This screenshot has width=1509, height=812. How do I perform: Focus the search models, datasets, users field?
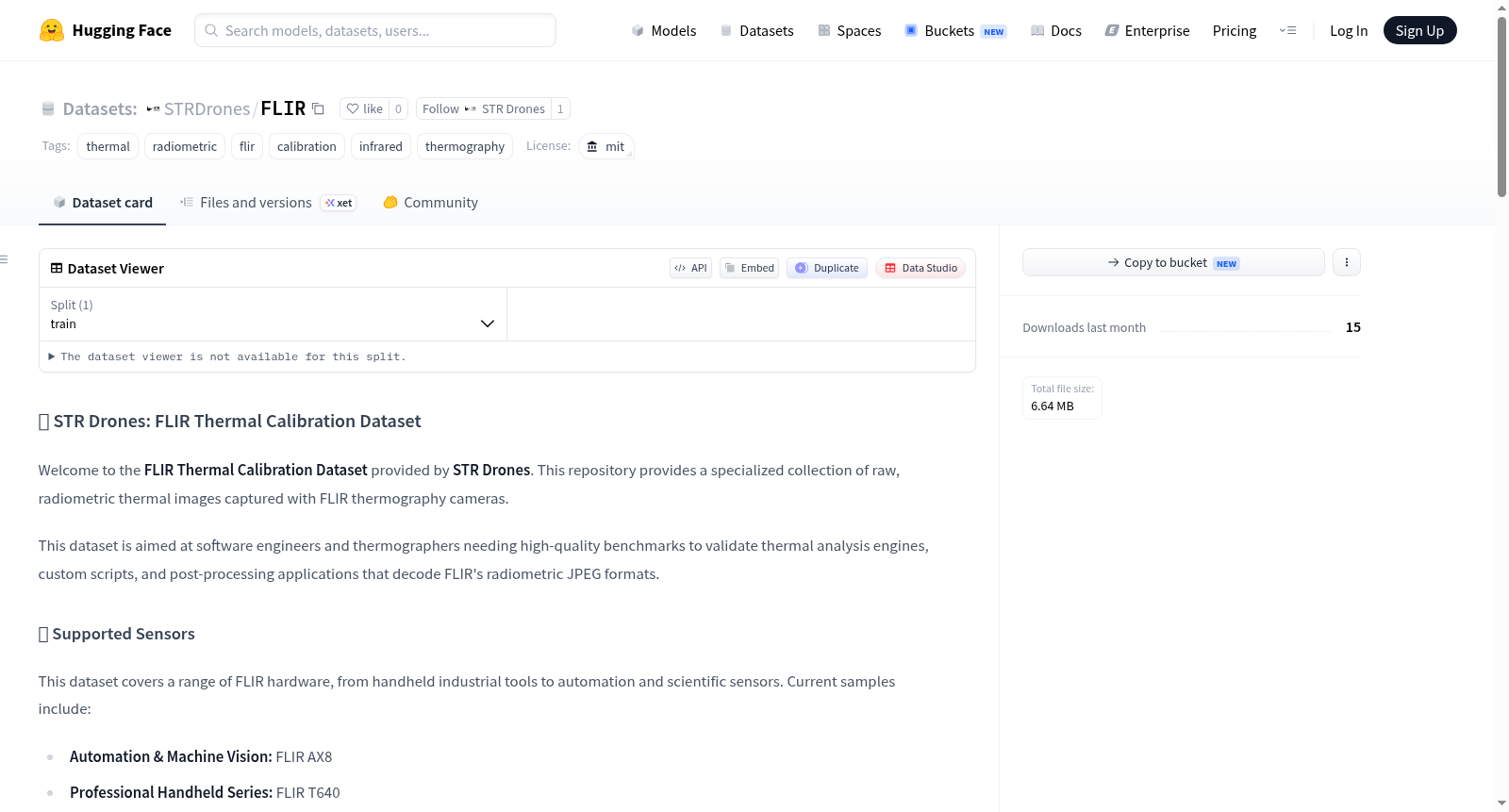(x=375, y=30)
